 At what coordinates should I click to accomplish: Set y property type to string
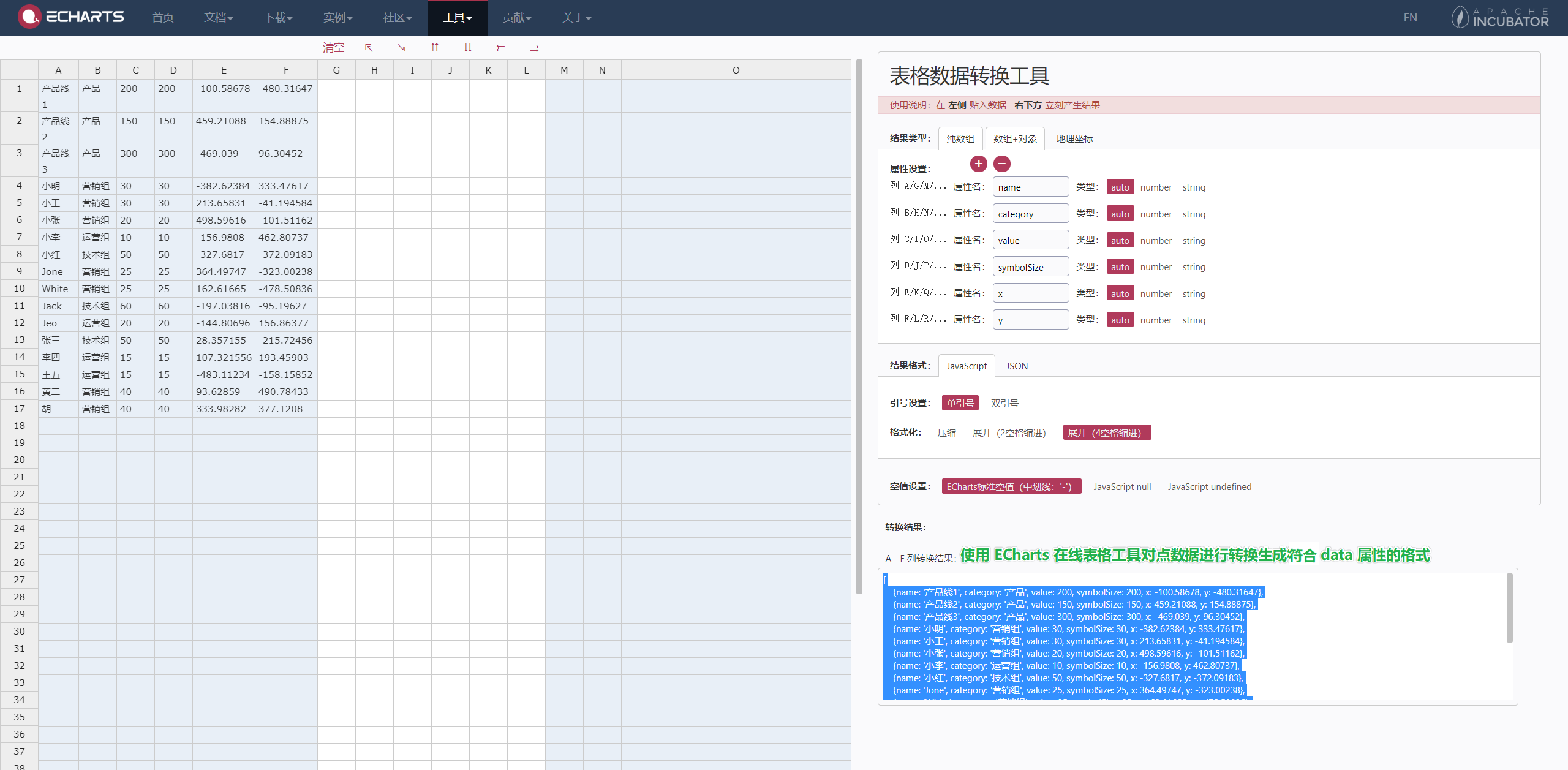[x=1194, y=320]
